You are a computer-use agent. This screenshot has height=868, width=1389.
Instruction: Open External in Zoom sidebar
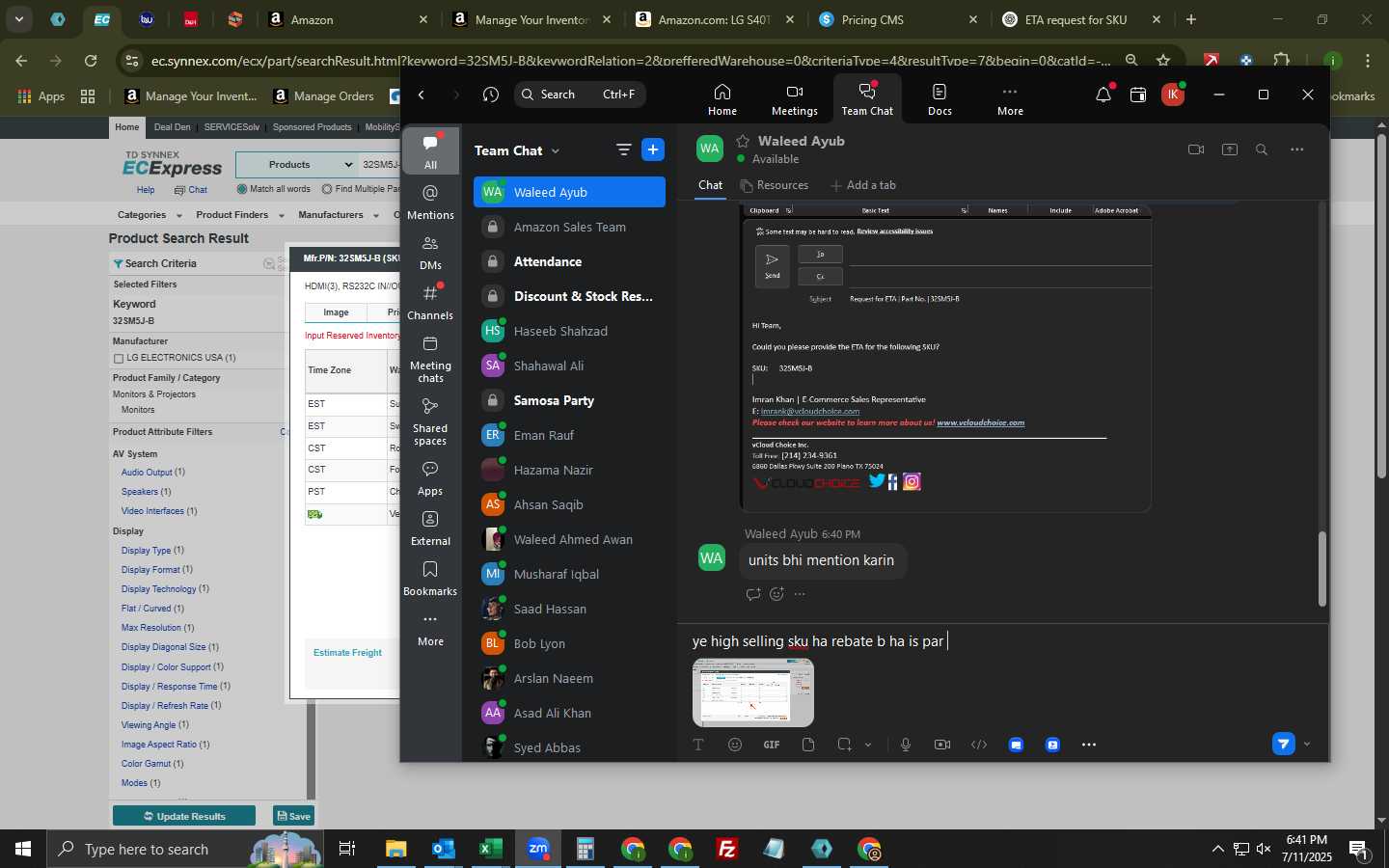point(430,528)
